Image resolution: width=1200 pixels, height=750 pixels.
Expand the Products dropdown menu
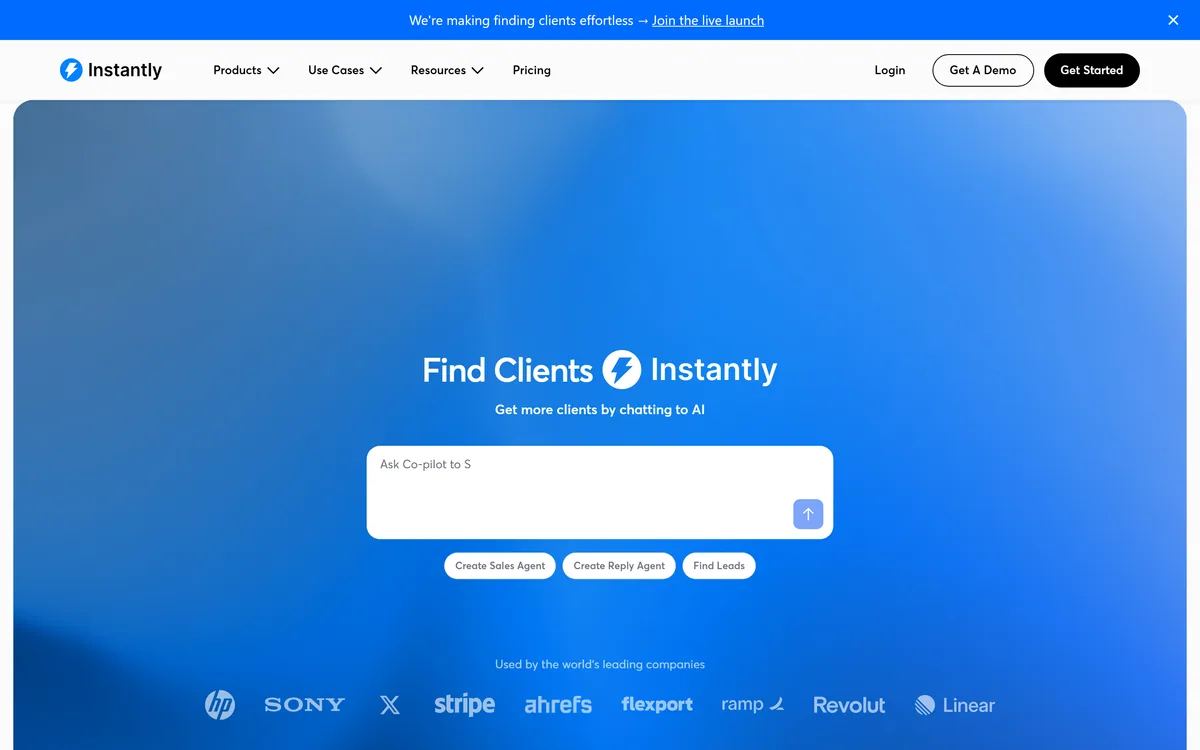point(246,70)
